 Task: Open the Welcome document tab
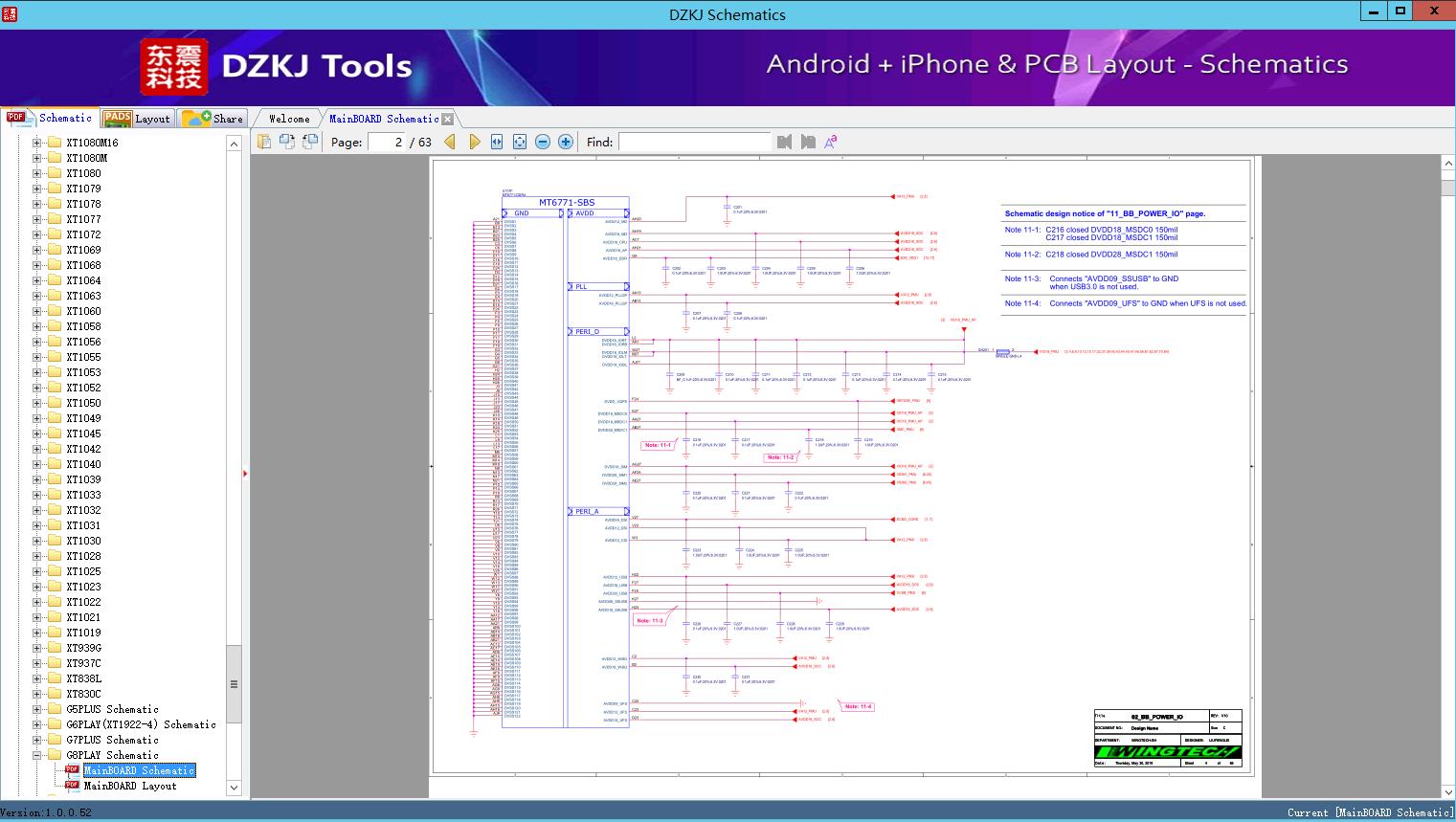289,119
